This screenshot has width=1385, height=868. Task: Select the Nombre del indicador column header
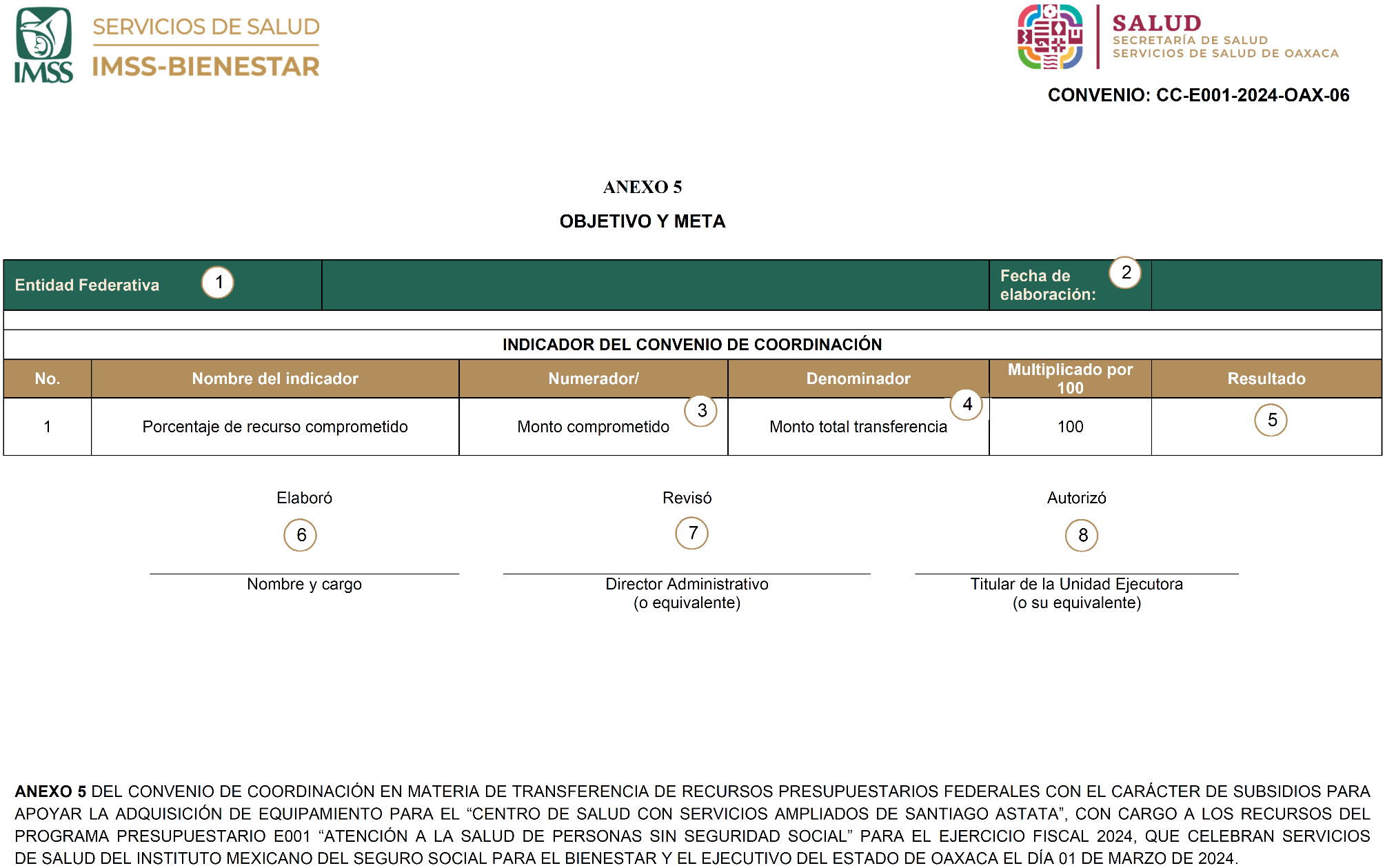pos(274,379)
